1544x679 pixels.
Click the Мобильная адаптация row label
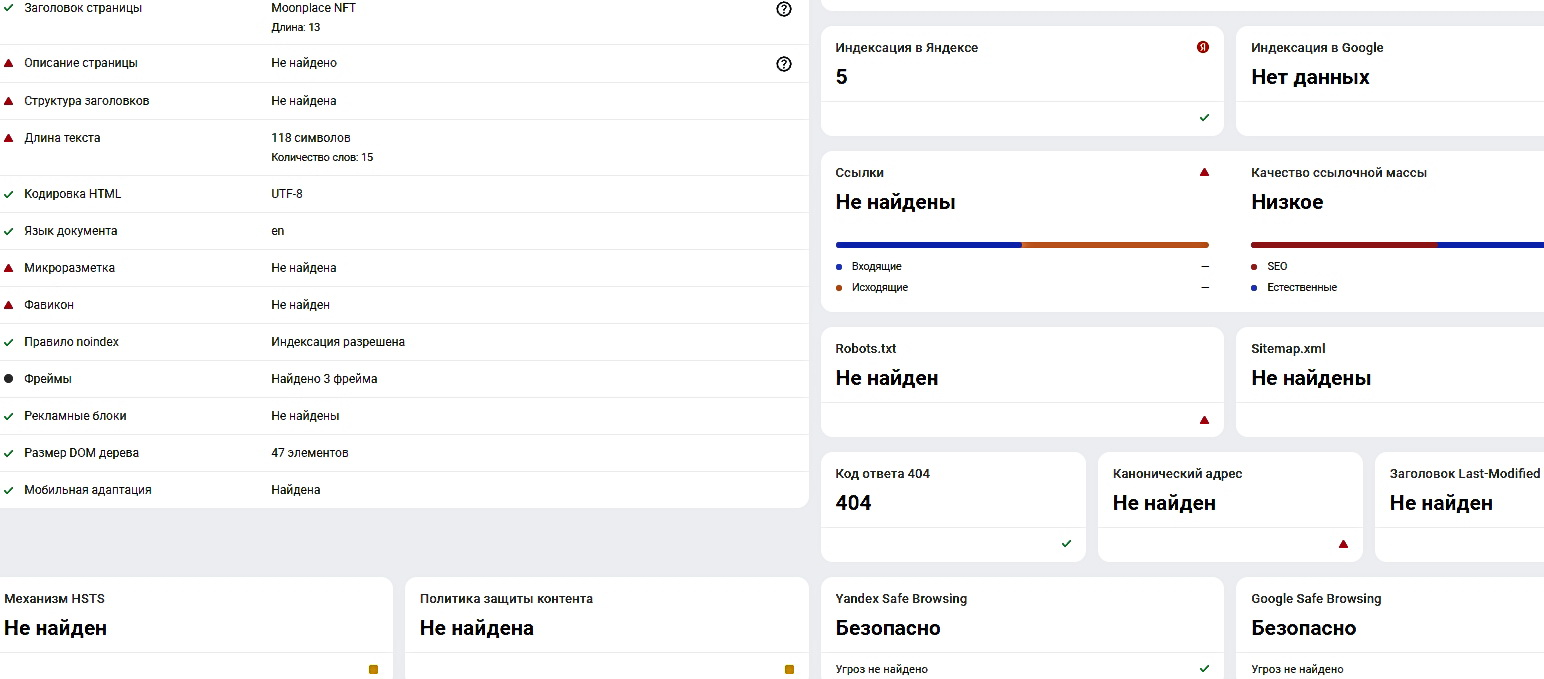pos(88,490)
